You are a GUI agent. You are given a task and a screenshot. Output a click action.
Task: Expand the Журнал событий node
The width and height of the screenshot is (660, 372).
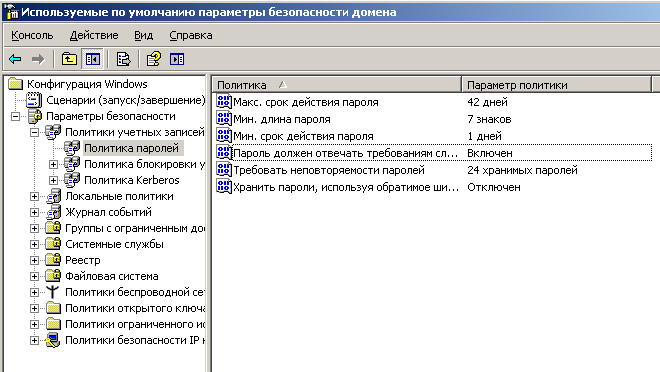pos(35,212)
